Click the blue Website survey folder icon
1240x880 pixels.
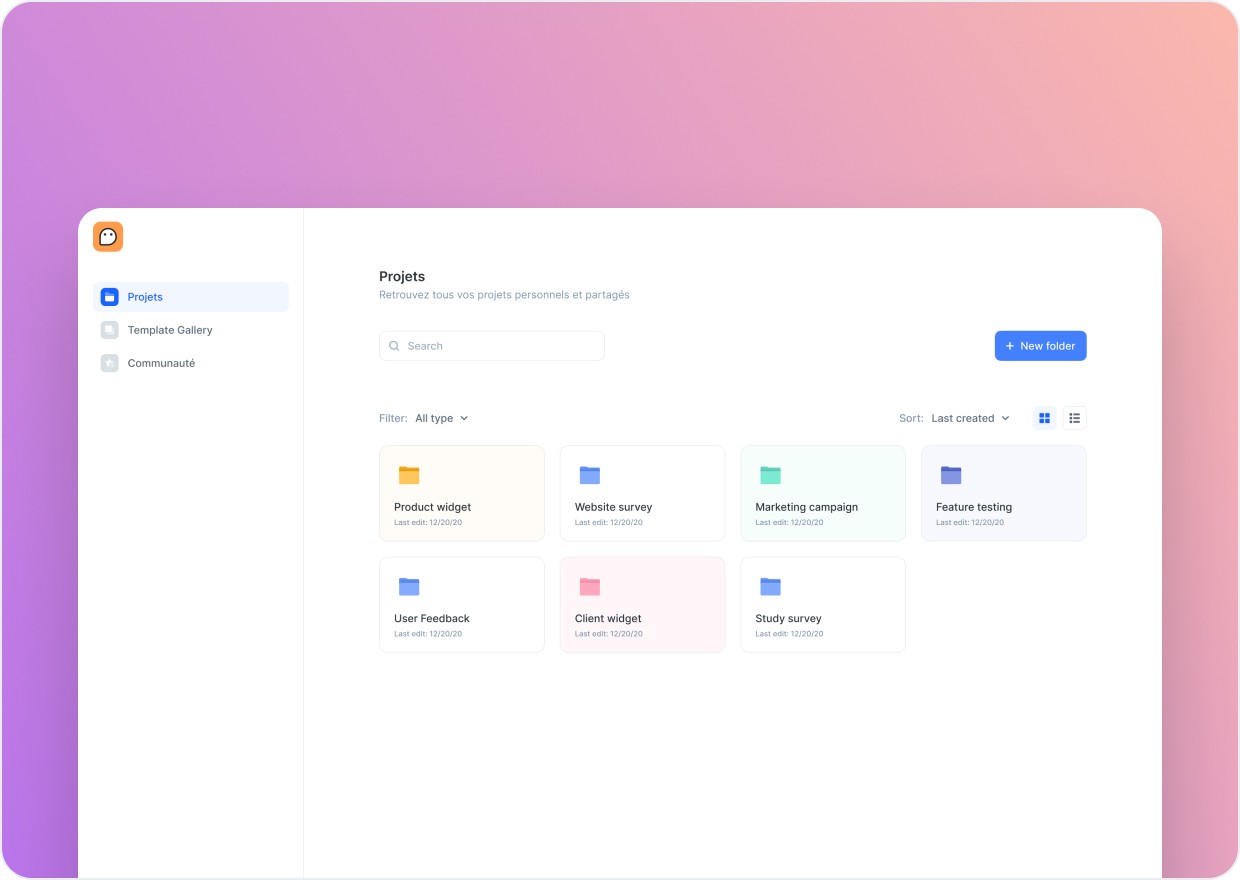click(x=590, y=475)
